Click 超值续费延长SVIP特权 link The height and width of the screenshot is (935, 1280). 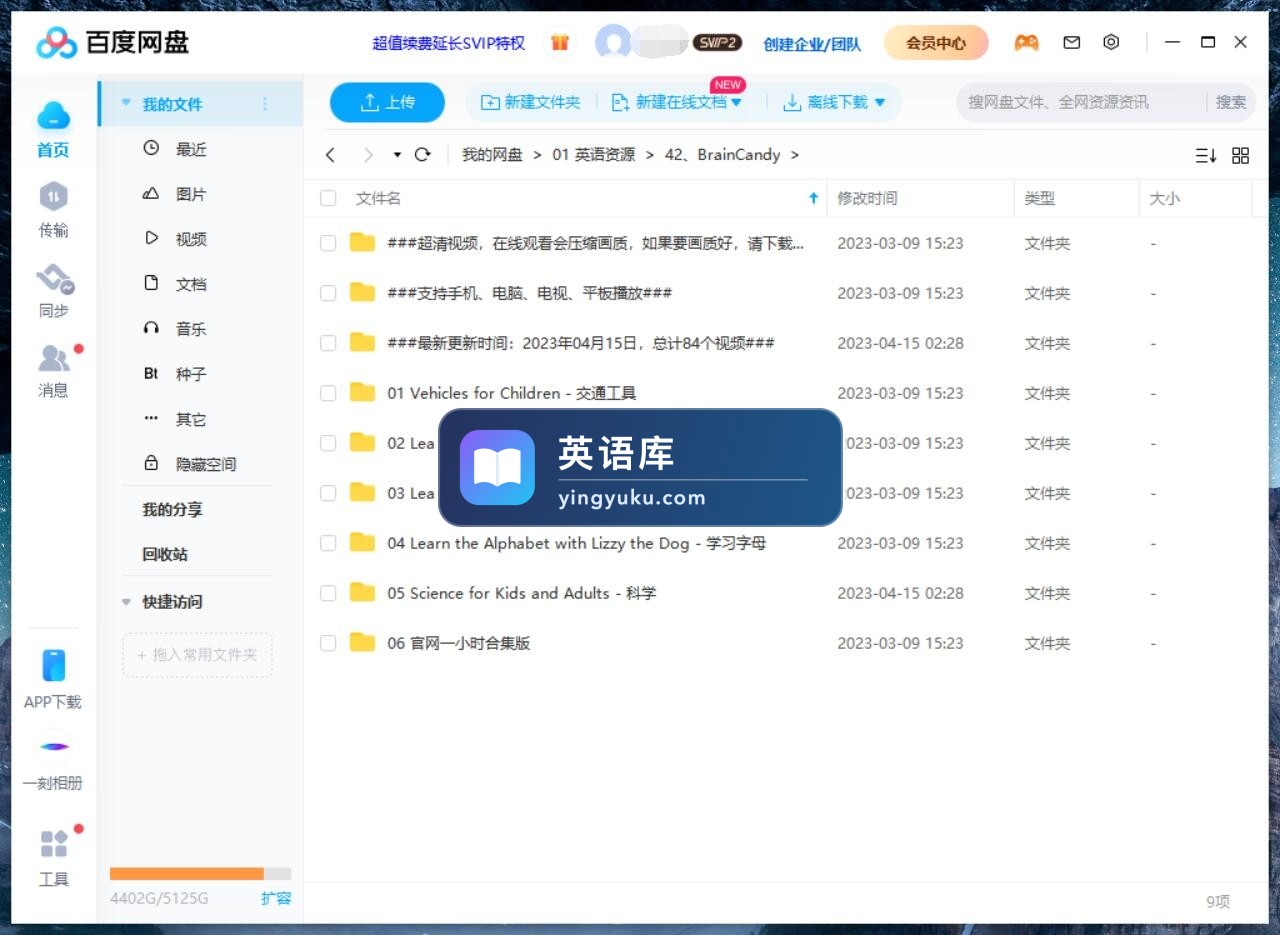(448, 43)
